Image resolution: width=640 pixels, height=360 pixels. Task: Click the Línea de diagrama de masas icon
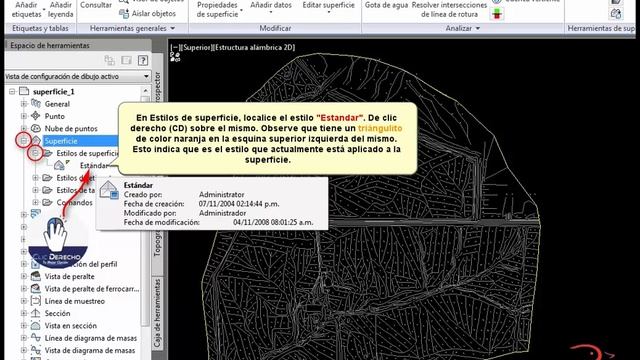(36, 338)
